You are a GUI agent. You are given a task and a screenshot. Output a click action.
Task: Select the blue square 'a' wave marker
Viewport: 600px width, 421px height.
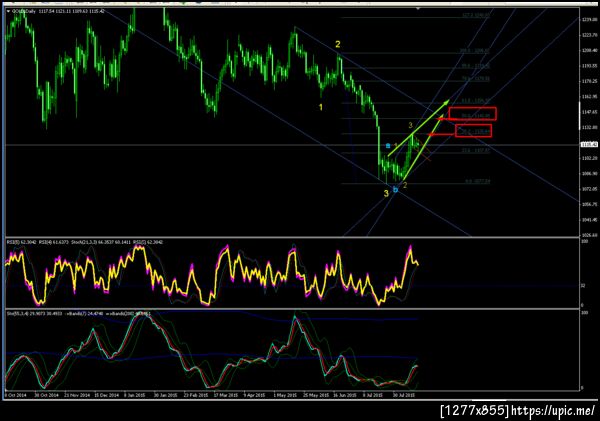point(388,146)
